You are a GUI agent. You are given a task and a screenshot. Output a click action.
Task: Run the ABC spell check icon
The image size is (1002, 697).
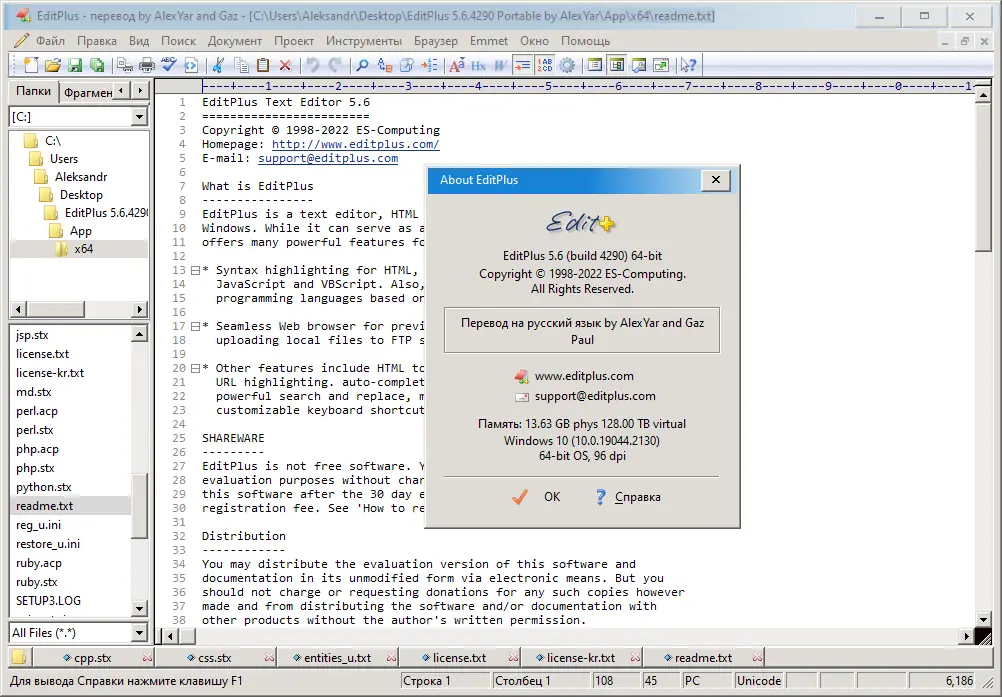169,65
